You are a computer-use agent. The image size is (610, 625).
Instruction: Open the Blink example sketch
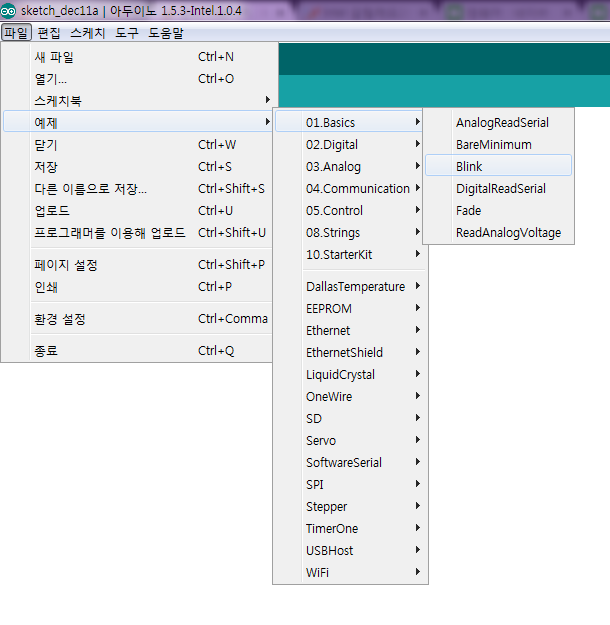[x=469, y=167]
